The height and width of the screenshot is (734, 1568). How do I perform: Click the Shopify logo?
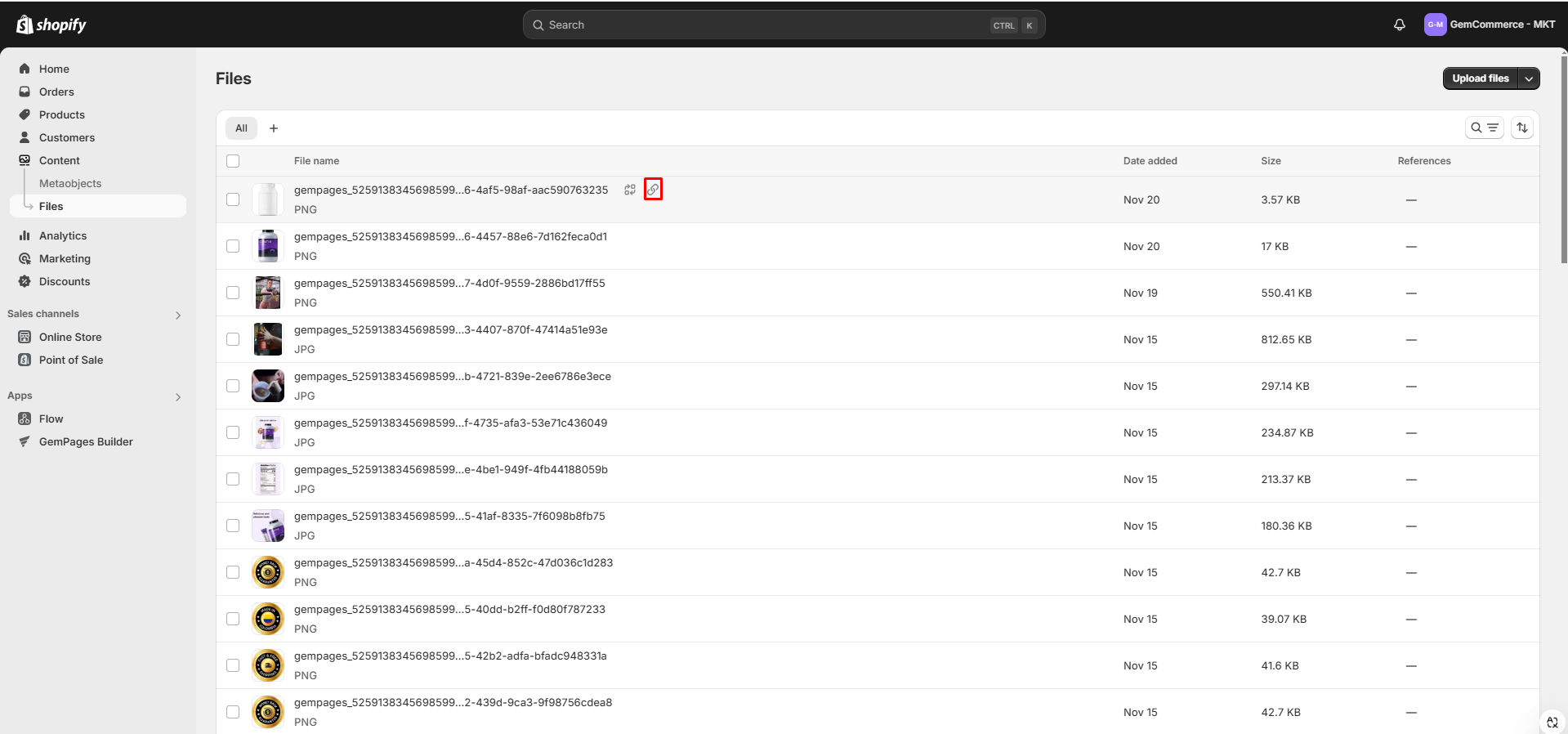(51, 25)
